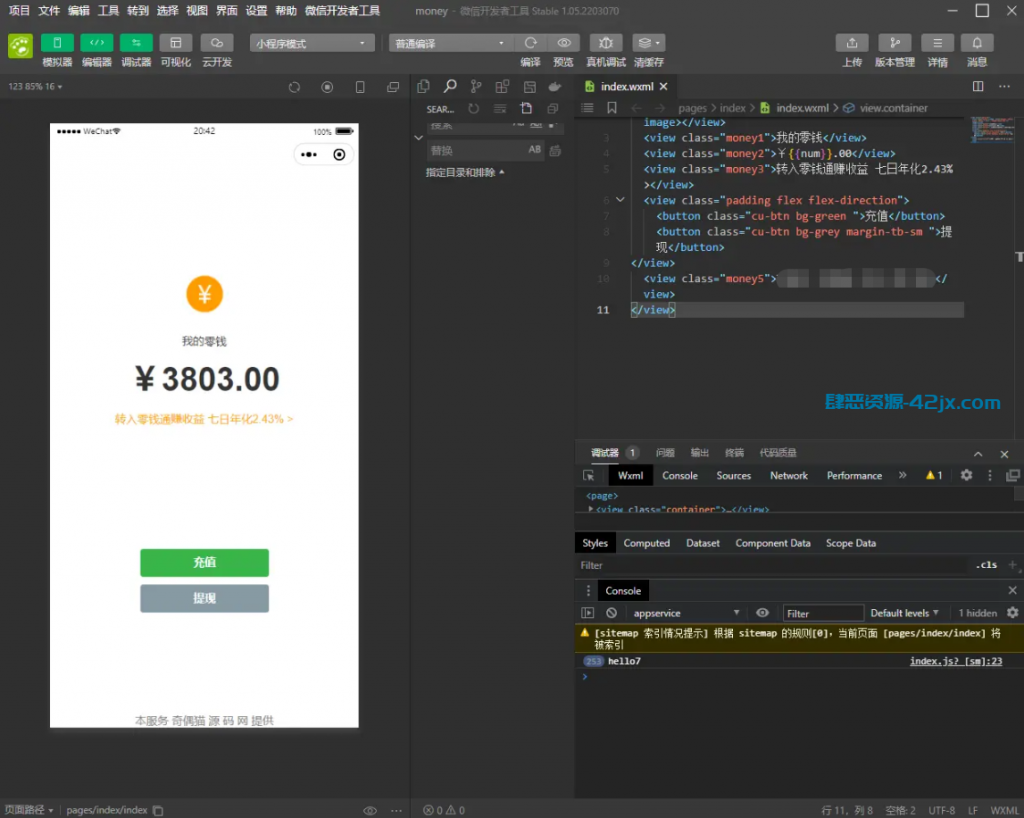Collapse the debugger panel with the up chevron
The height and width of the screenshot is (818, 1024).
coord(978,454)
